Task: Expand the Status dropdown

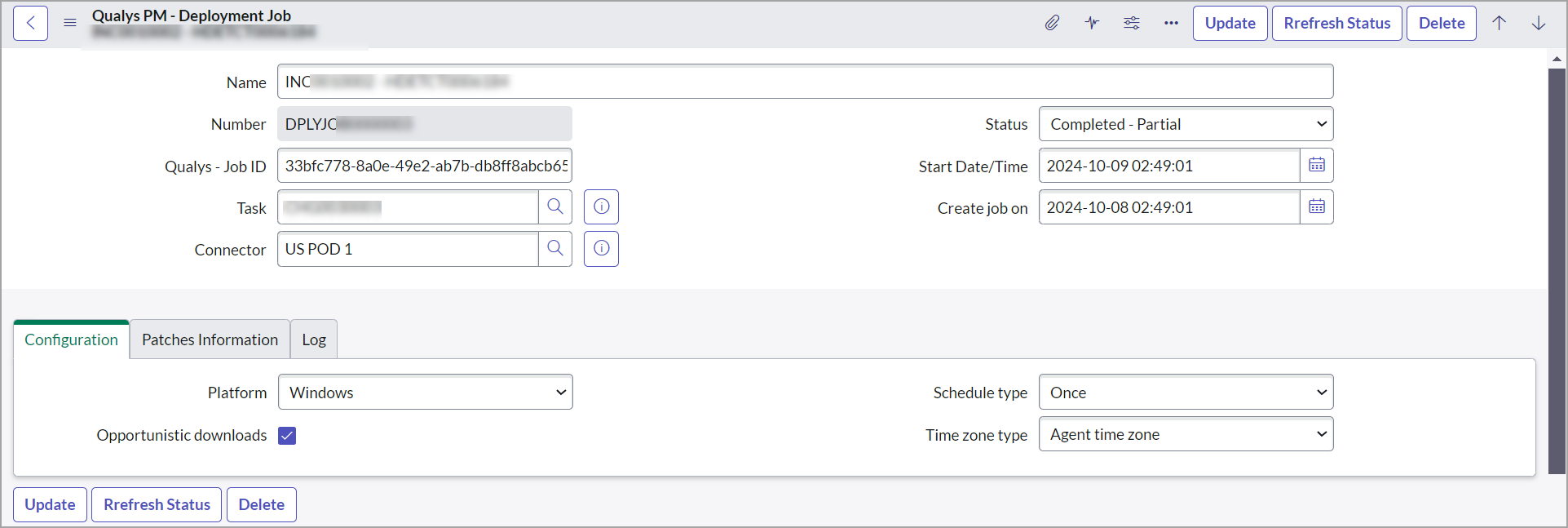Action: coord(1186,124)
